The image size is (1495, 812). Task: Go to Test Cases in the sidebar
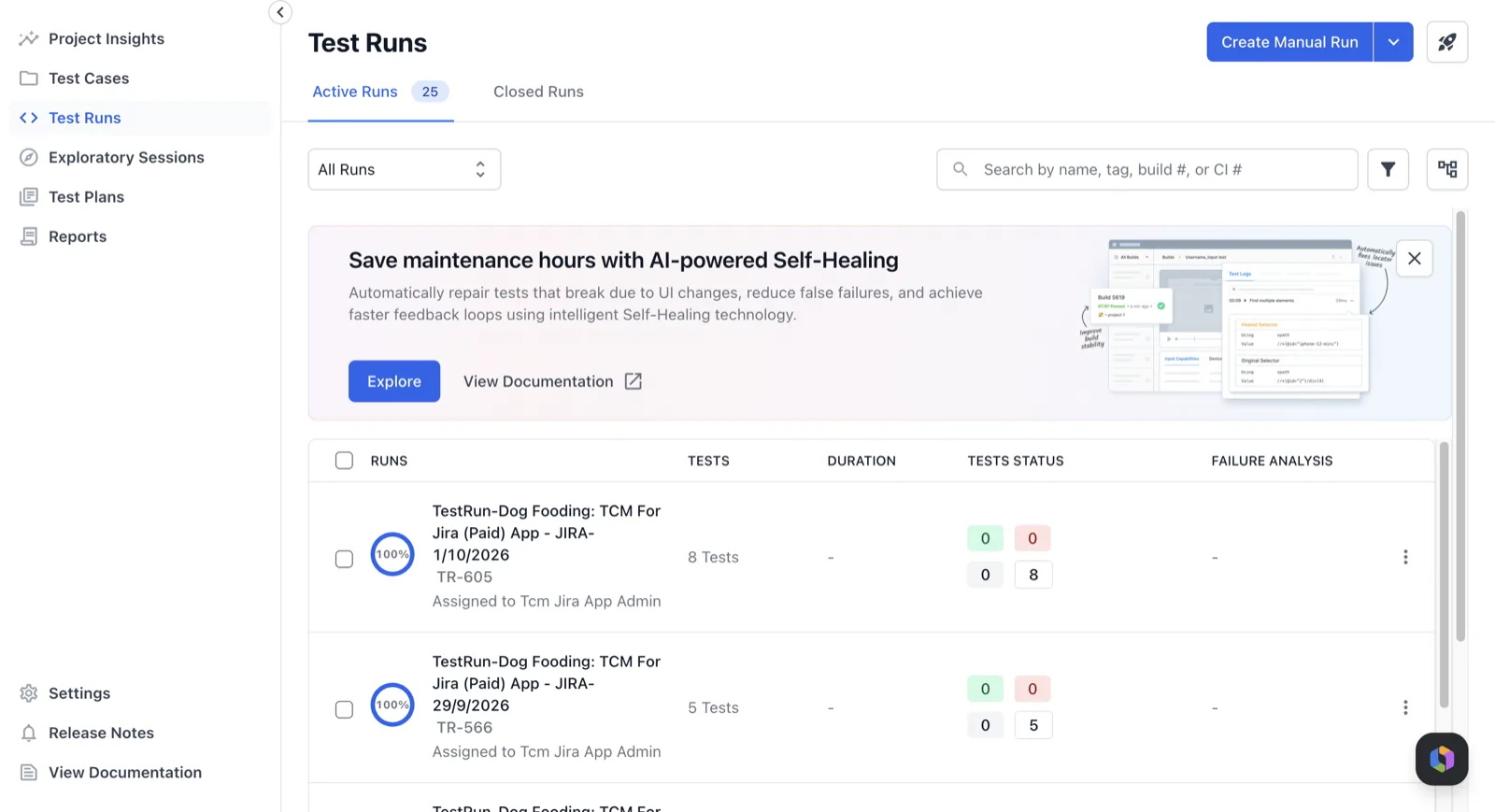(x=74, y=78)
